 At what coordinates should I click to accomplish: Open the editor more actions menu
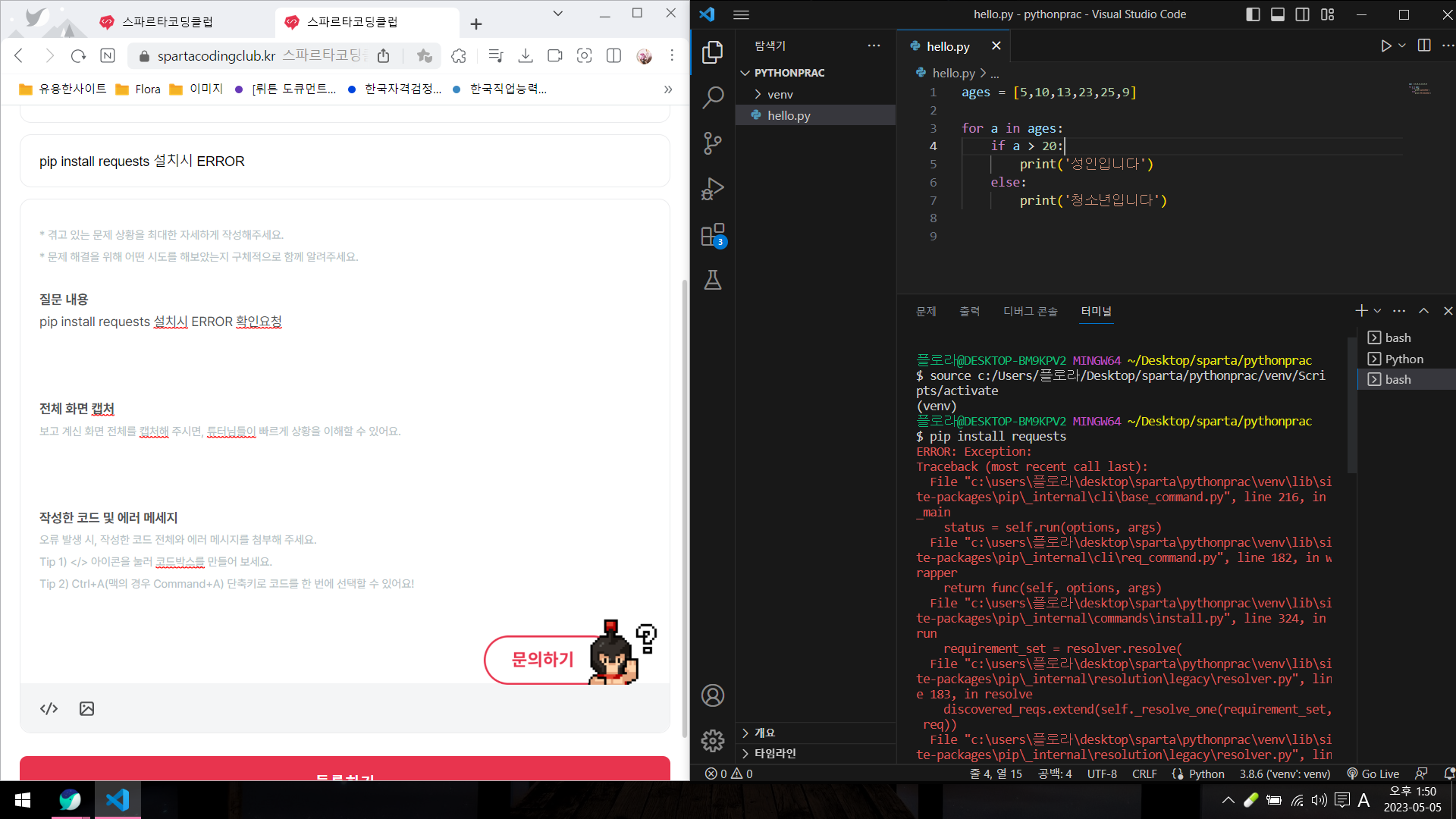(x=1448, y=46)
